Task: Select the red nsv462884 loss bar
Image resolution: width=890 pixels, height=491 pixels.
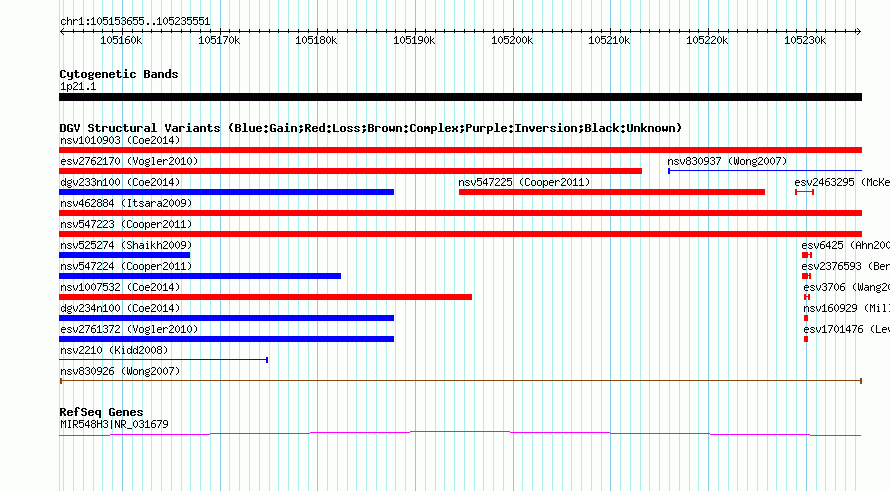Action: pos(460,213)
